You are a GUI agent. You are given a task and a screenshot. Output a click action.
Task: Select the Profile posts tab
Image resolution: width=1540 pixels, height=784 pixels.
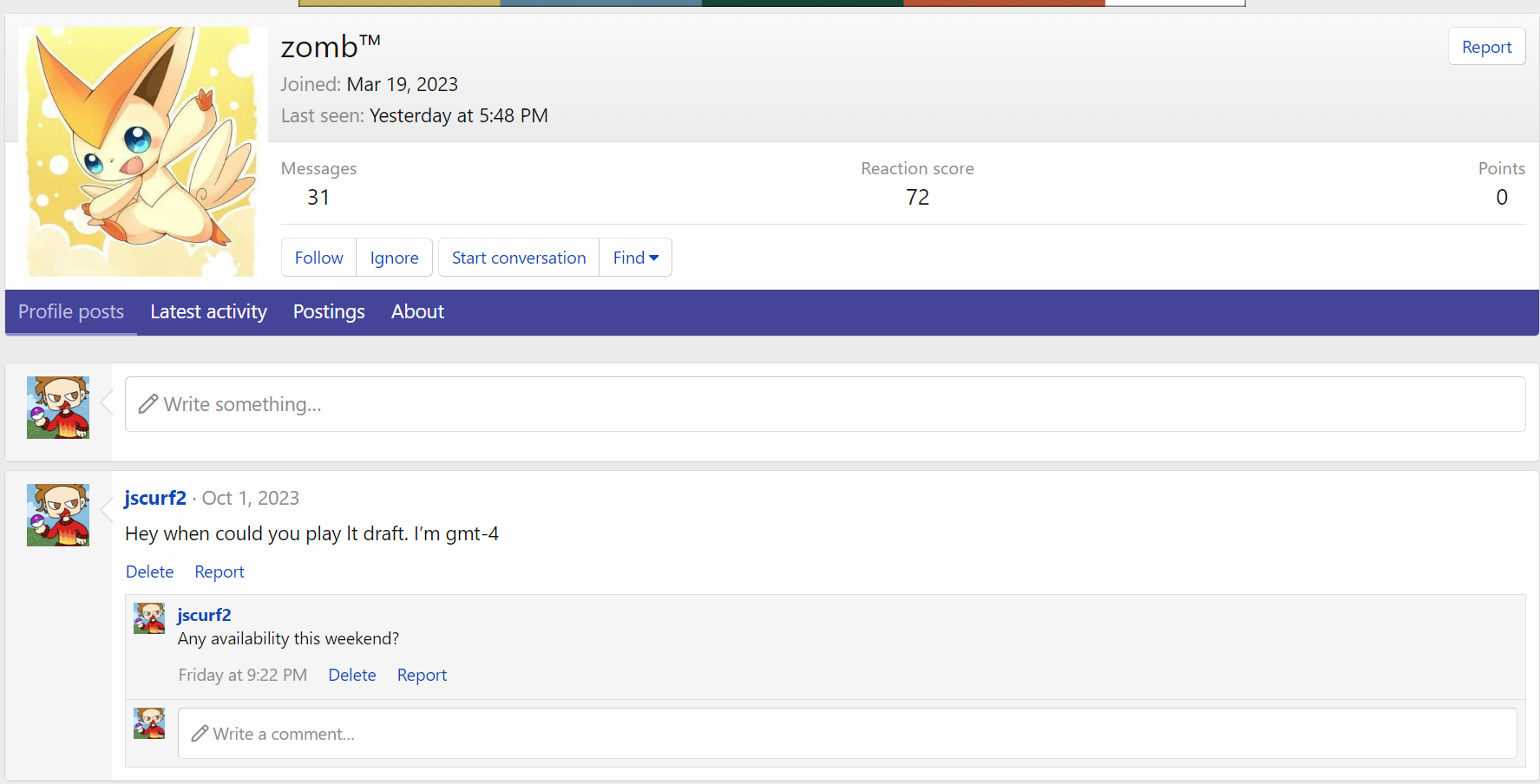click(71, 312)
